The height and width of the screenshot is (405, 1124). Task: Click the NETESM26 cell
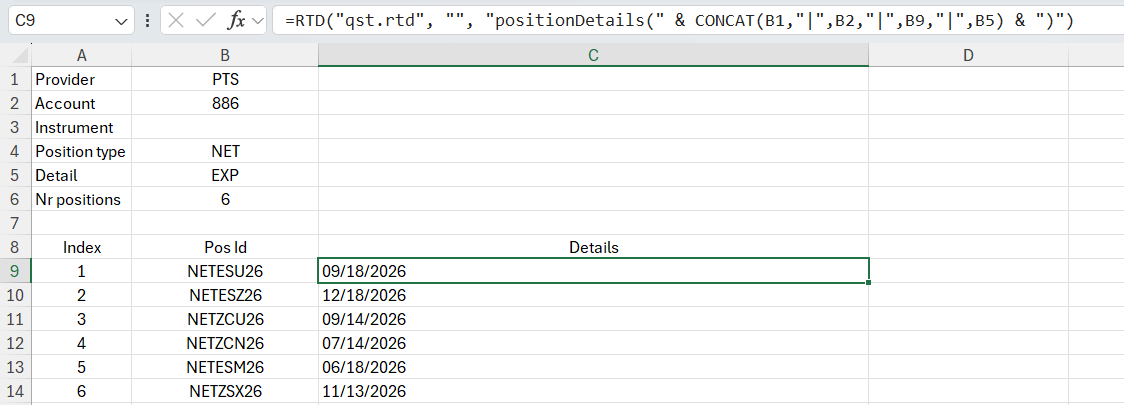(225, 368)
